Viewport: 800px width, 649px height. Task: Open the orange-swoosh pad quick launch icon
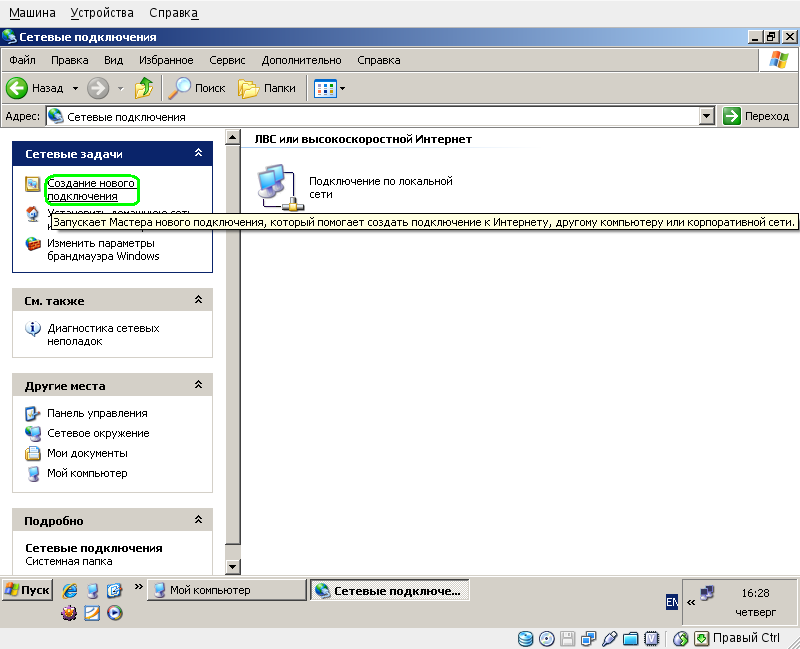[92, 612]
